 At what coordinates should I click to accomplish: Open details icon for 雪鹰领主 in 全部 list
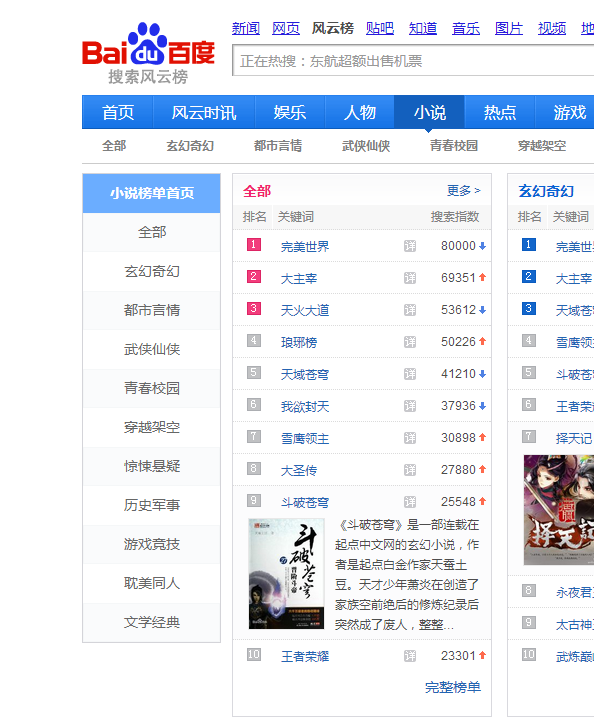[x=410, y=438]
